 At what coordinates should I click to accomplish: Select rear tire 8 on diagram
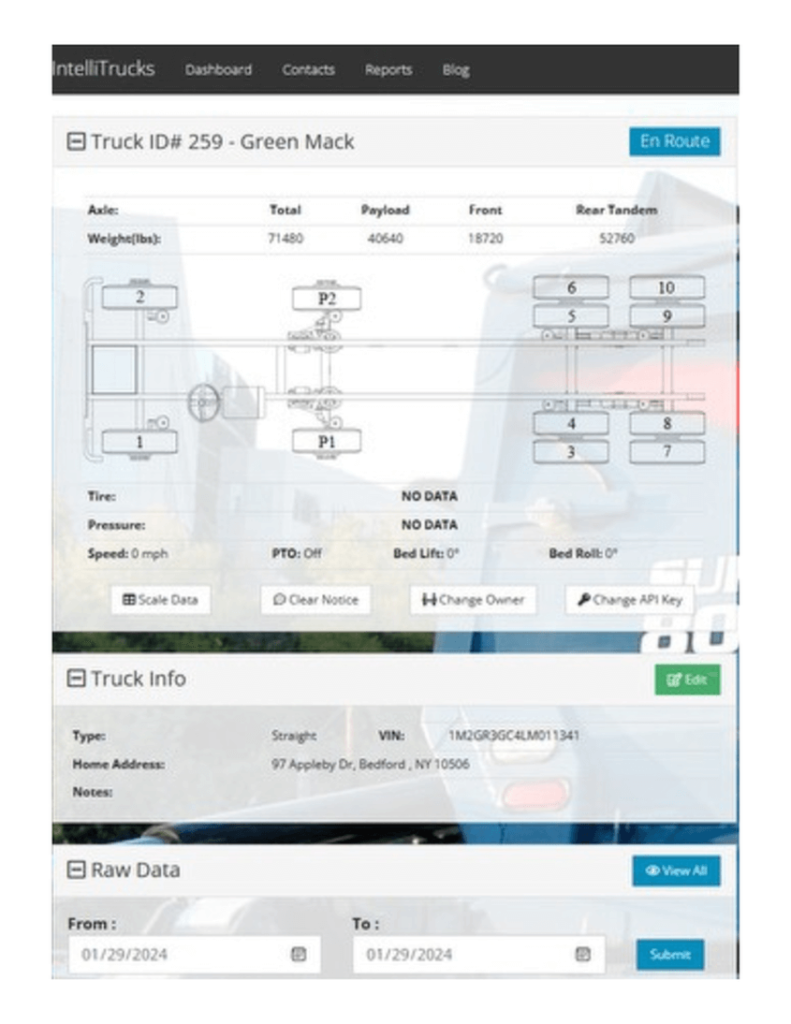pyautogui.click(x=667, y=424)
